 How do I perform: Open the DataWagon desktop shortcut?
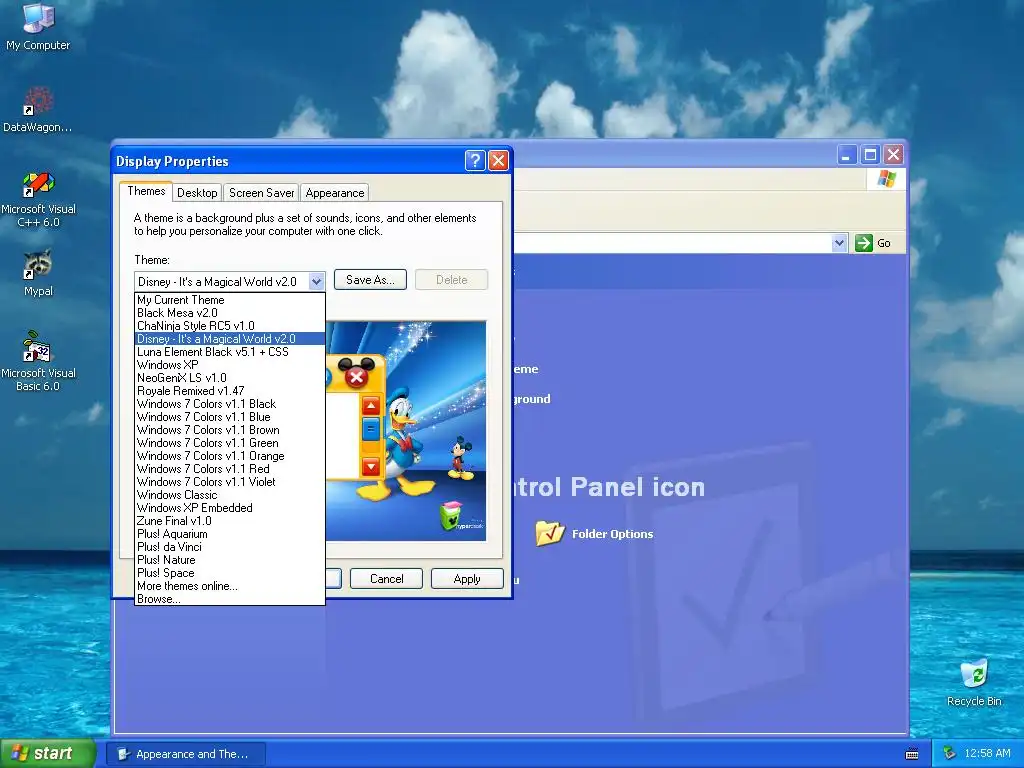38,110
